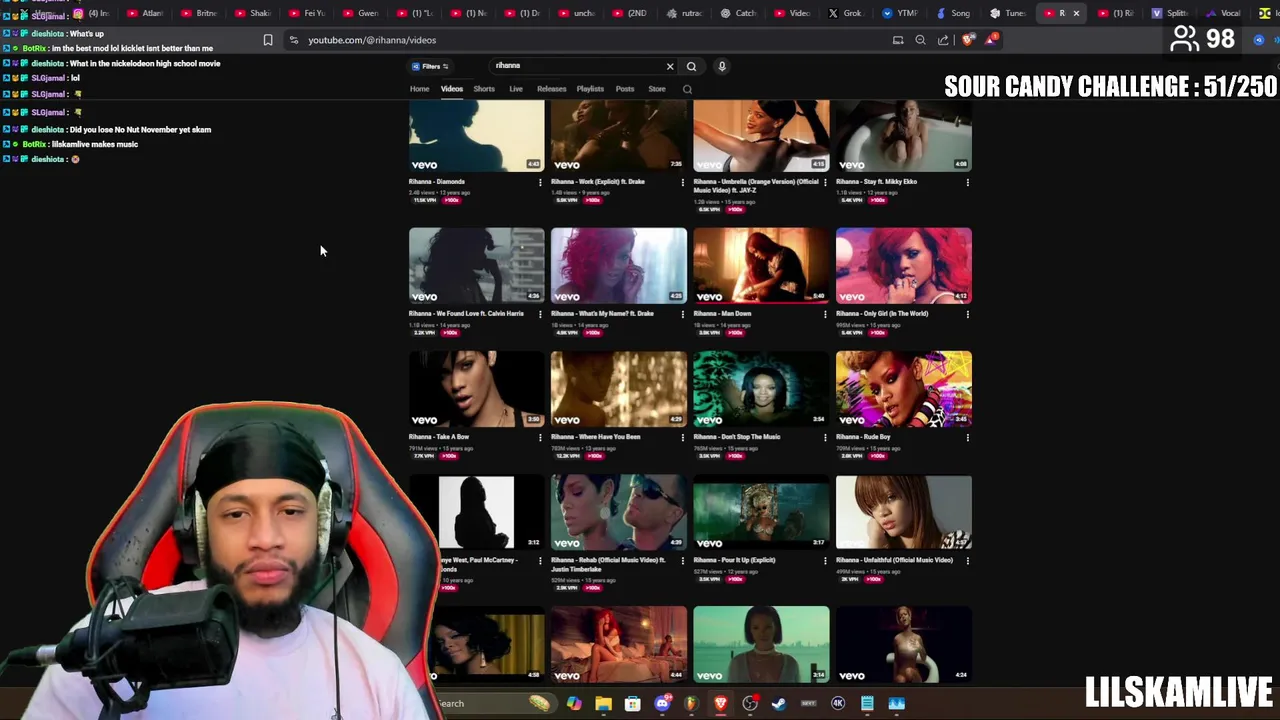The image size is (1280, 720).
Task: Click the title Rihanna - Rude Boy
Action: click(x=863, y=437)
